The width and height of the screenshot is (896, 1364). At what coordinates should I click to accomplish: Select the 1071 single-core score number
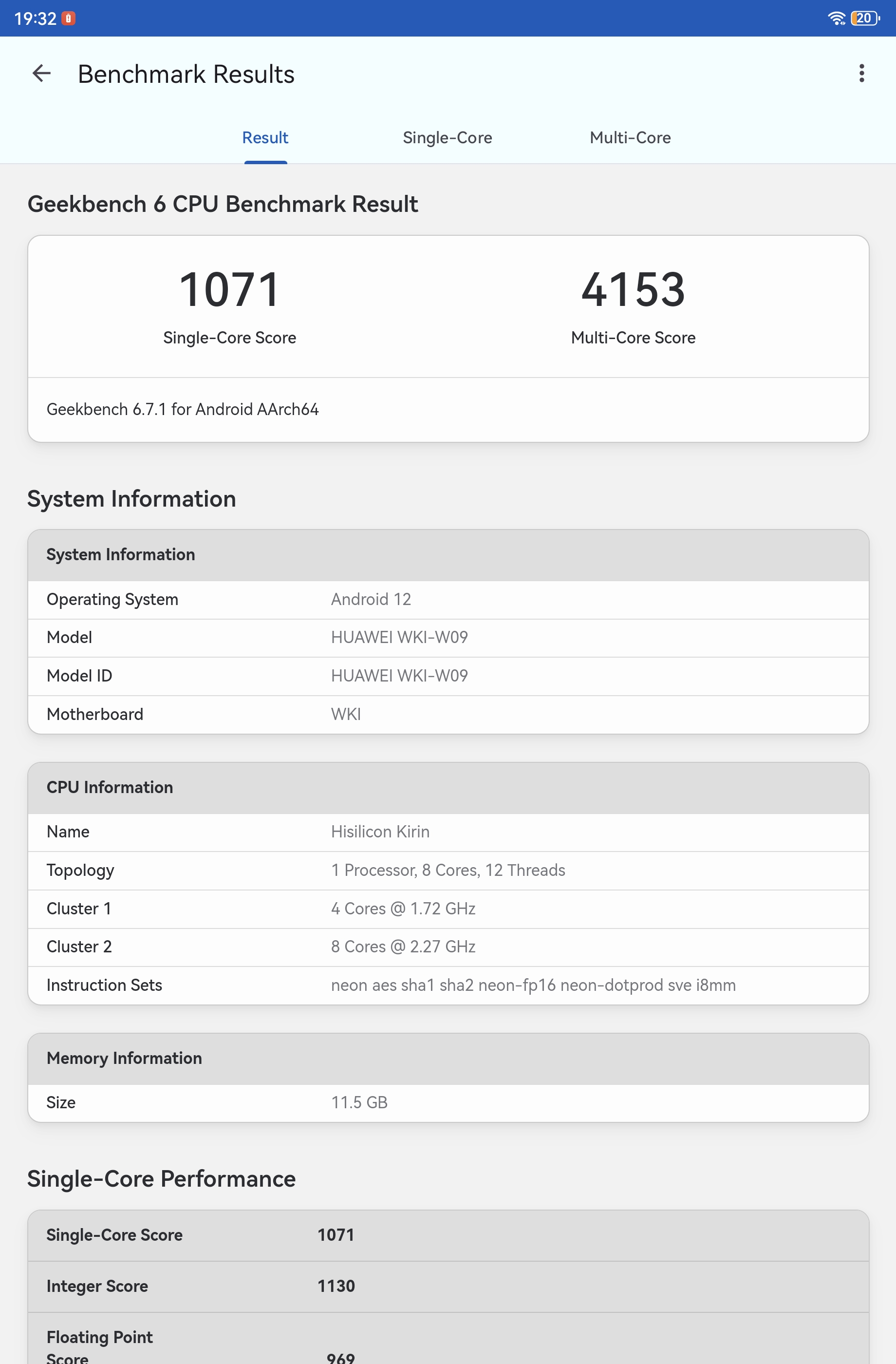pyautogui.click(x=230, y=290)
